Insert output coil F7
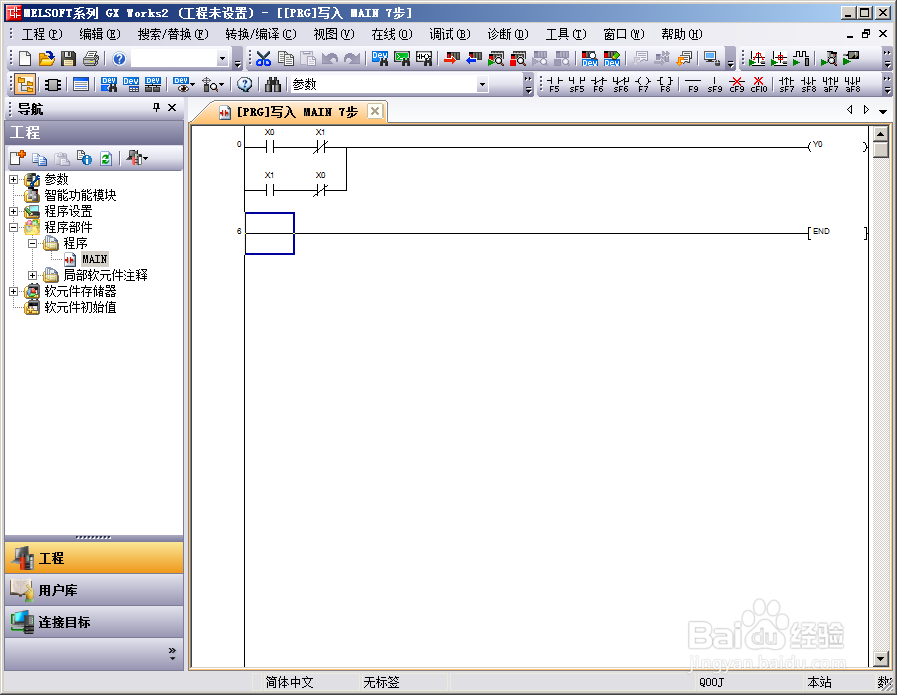This screenshot has width=897, height=695. click(x=643, y=85)
